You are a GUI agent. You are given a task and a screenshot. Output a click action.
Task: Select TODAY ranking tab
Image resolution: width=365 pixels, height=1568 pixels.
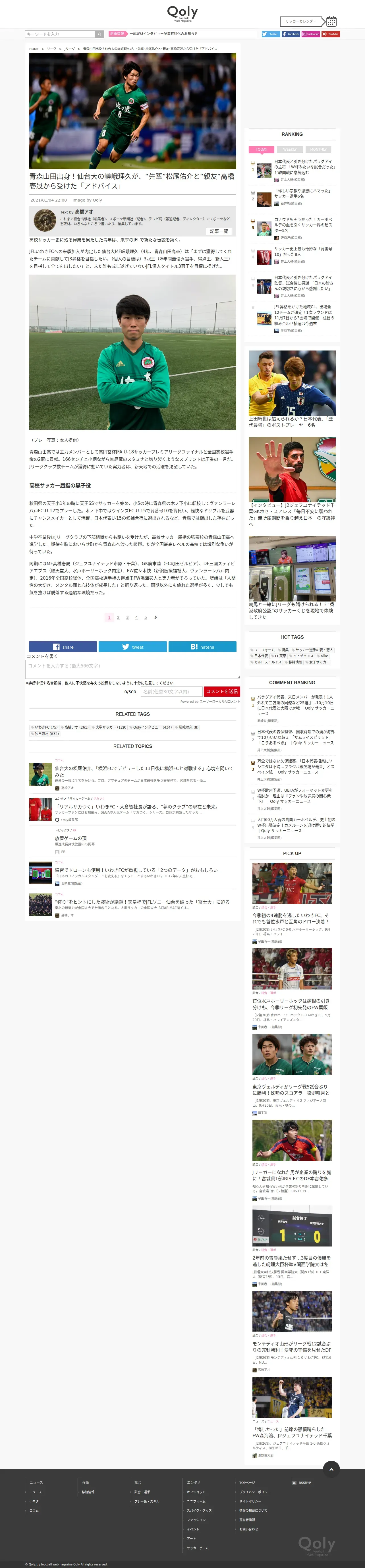point(262,149)
